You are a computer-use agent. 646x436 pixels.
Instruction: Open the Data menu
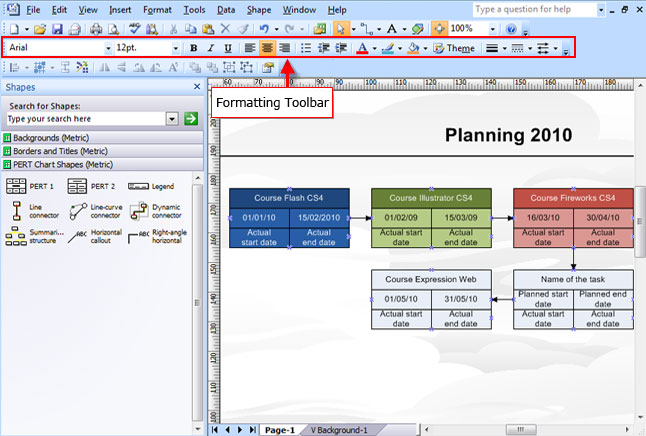(226, 10)
